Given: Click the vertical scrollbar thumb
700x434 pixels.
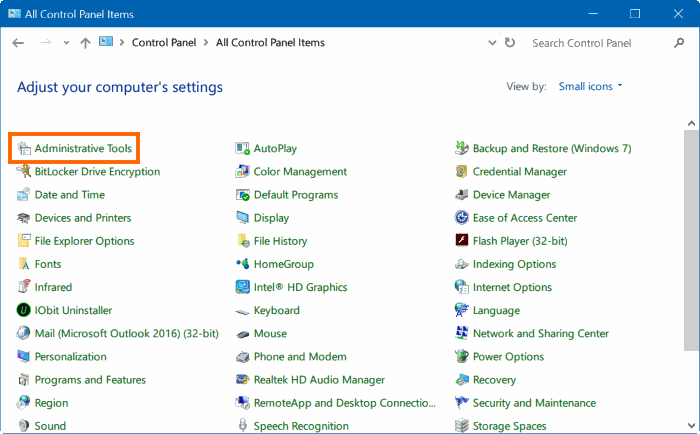Looking at the screenshot, I should (691, 240).
